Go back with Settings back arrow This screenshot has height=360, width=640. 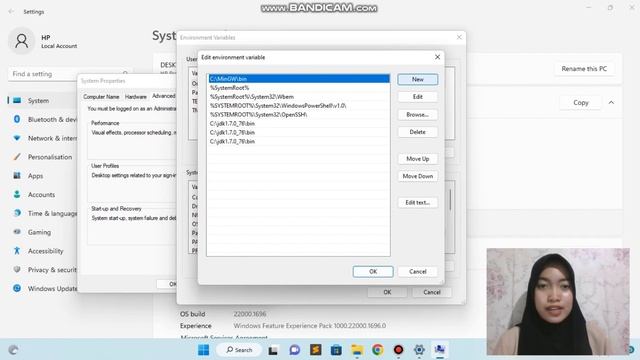click(11, 11)
